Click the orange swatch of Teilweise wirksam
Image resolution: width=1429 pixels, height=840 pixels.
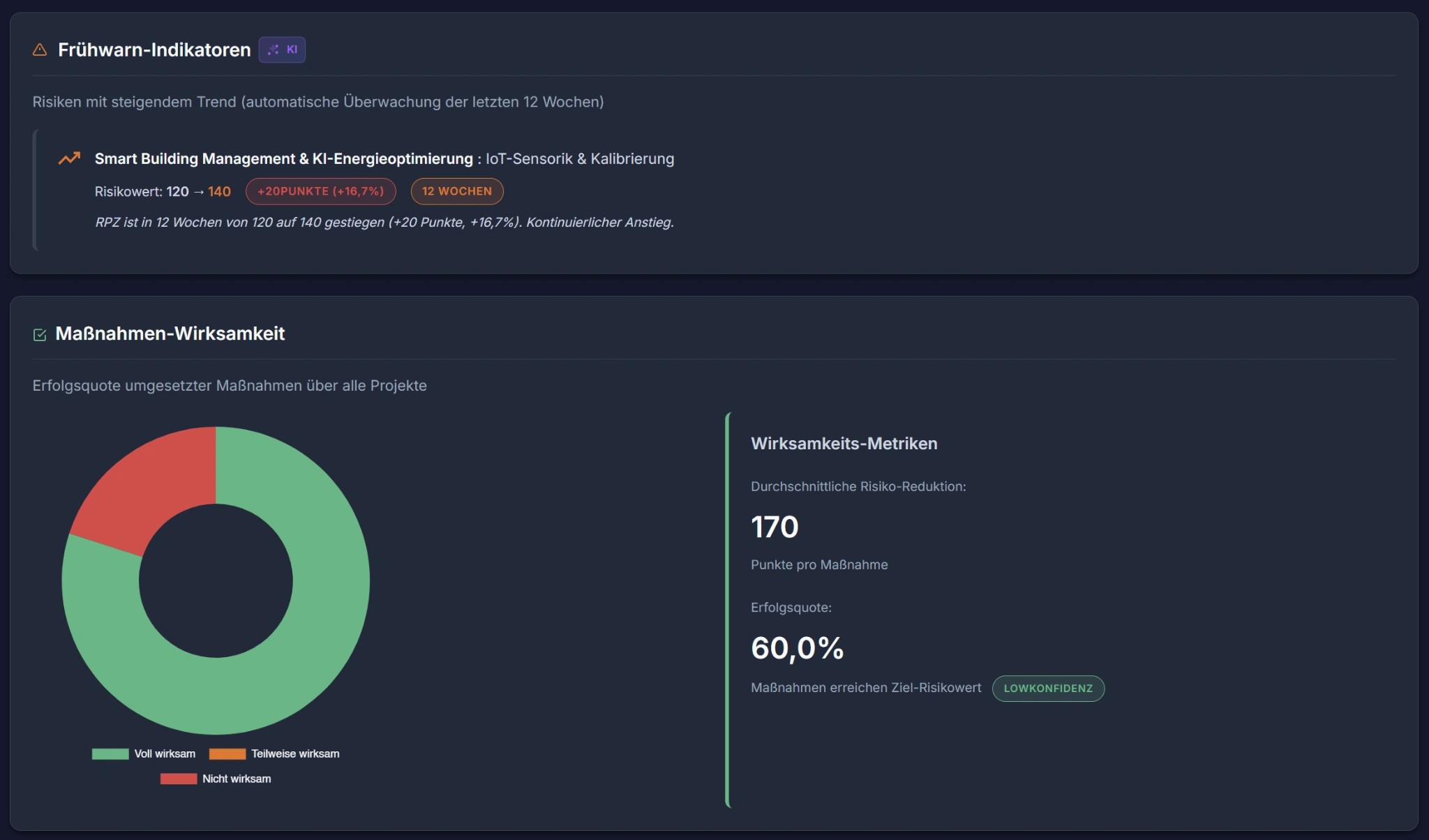pos(227,753)
